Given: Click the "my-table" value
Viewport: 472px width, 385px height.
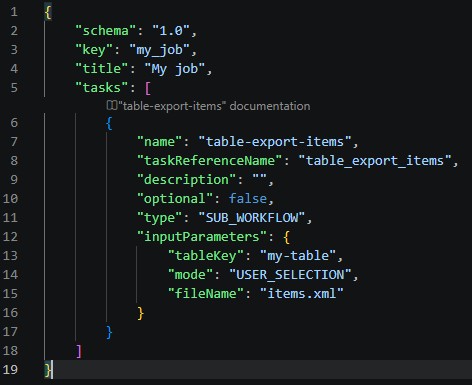Looking at the screenshot, I should tap(298, 256).
